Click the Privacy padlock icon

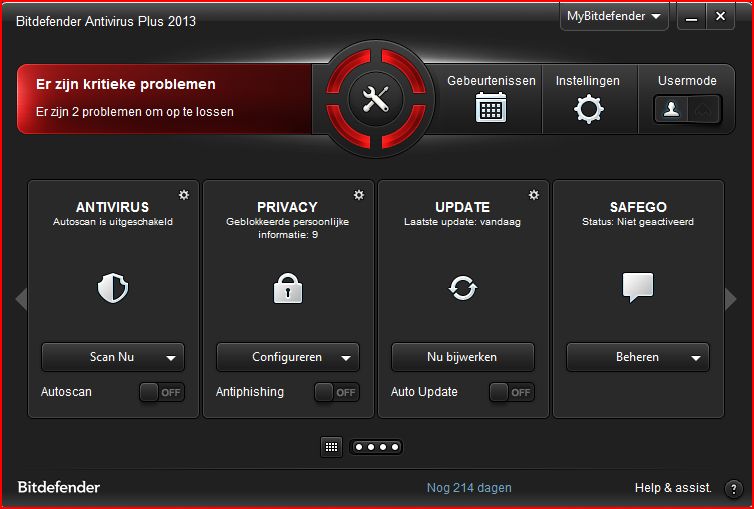pos(288,288)
